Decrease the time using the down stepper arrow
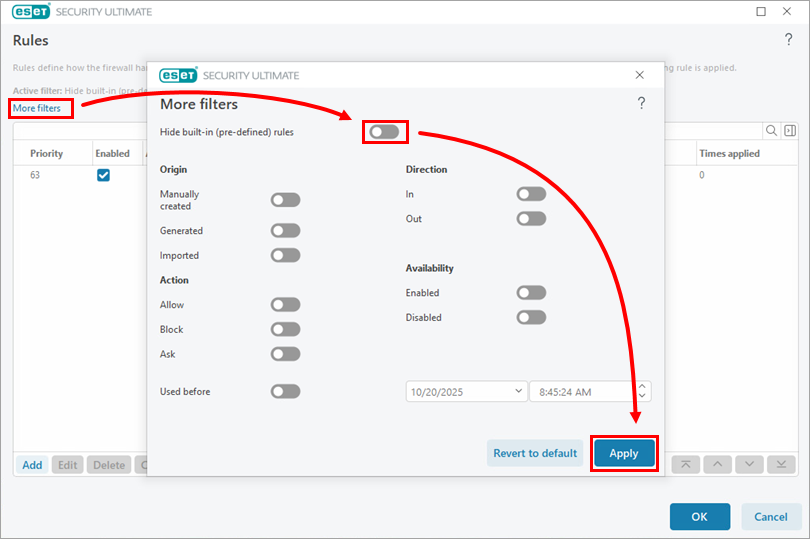This screenshot has height=539, width=810. 643,397
